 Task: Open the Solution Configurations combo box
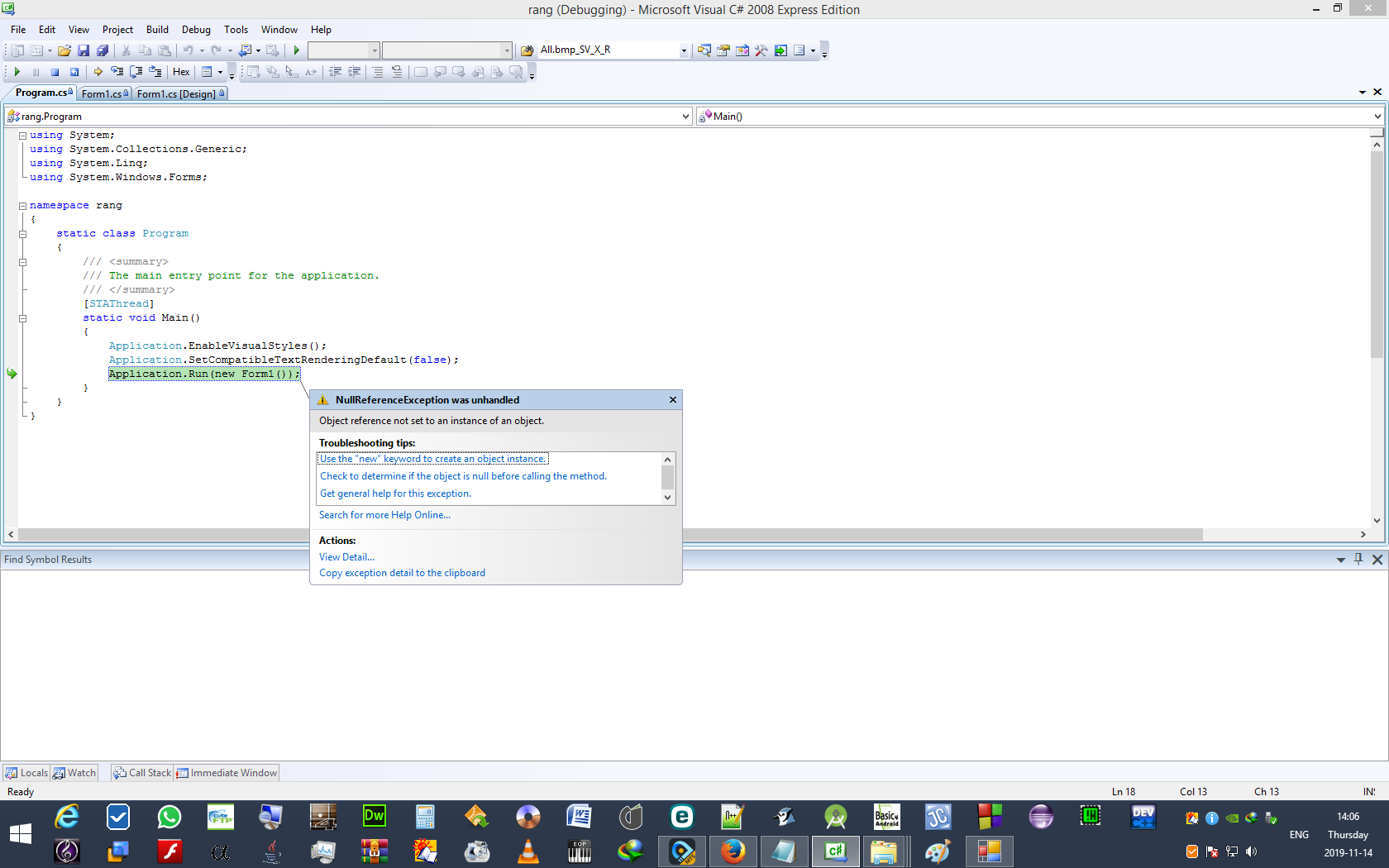tap(343, 50)
